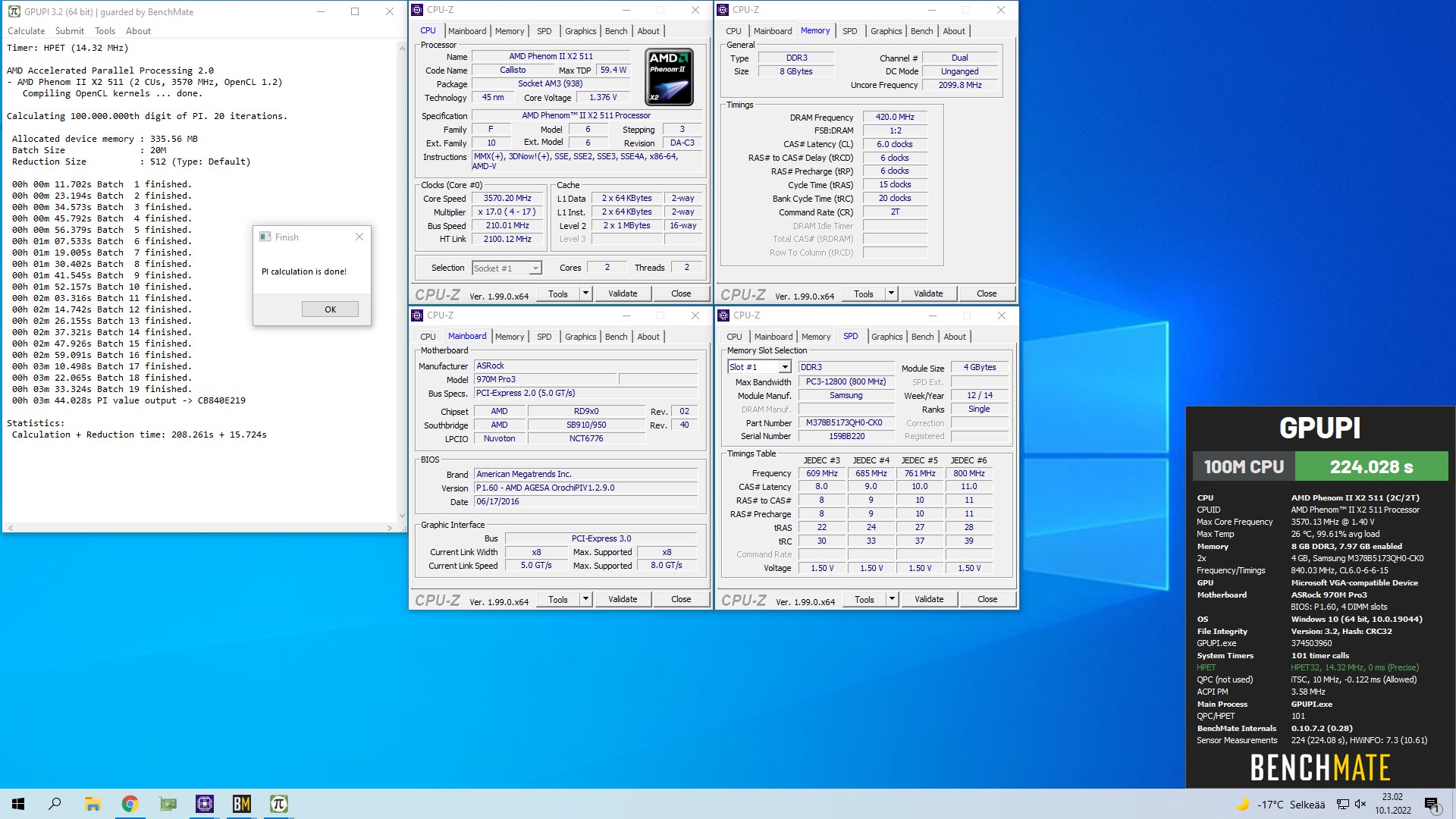1456x819 pixels.
Task: Click CPU-Z CPU window title icon
Action: pos(417,10)
